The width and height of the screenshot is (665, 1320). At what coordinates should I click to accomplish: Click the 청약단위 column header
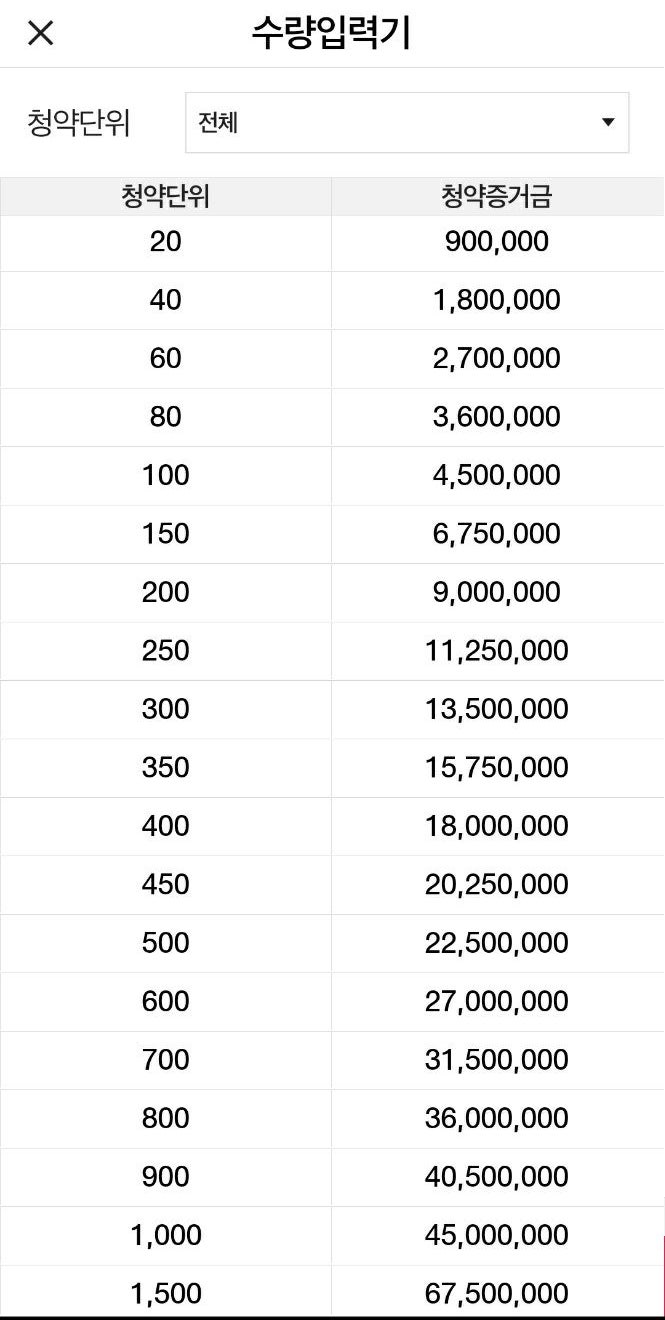166,196
